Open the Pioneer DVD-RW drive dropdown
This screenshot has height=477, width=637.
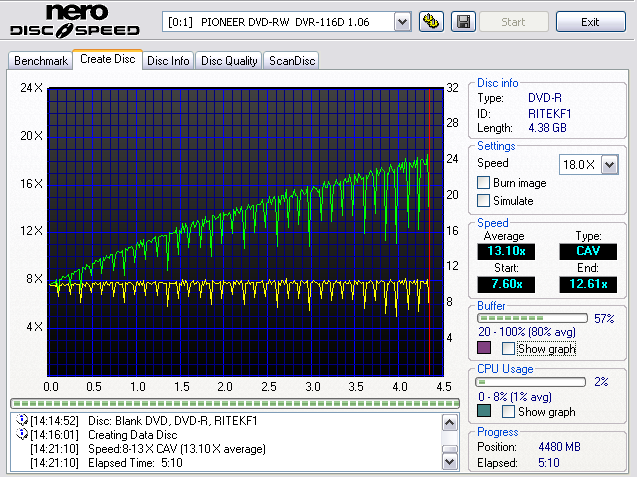pos(401,21)
